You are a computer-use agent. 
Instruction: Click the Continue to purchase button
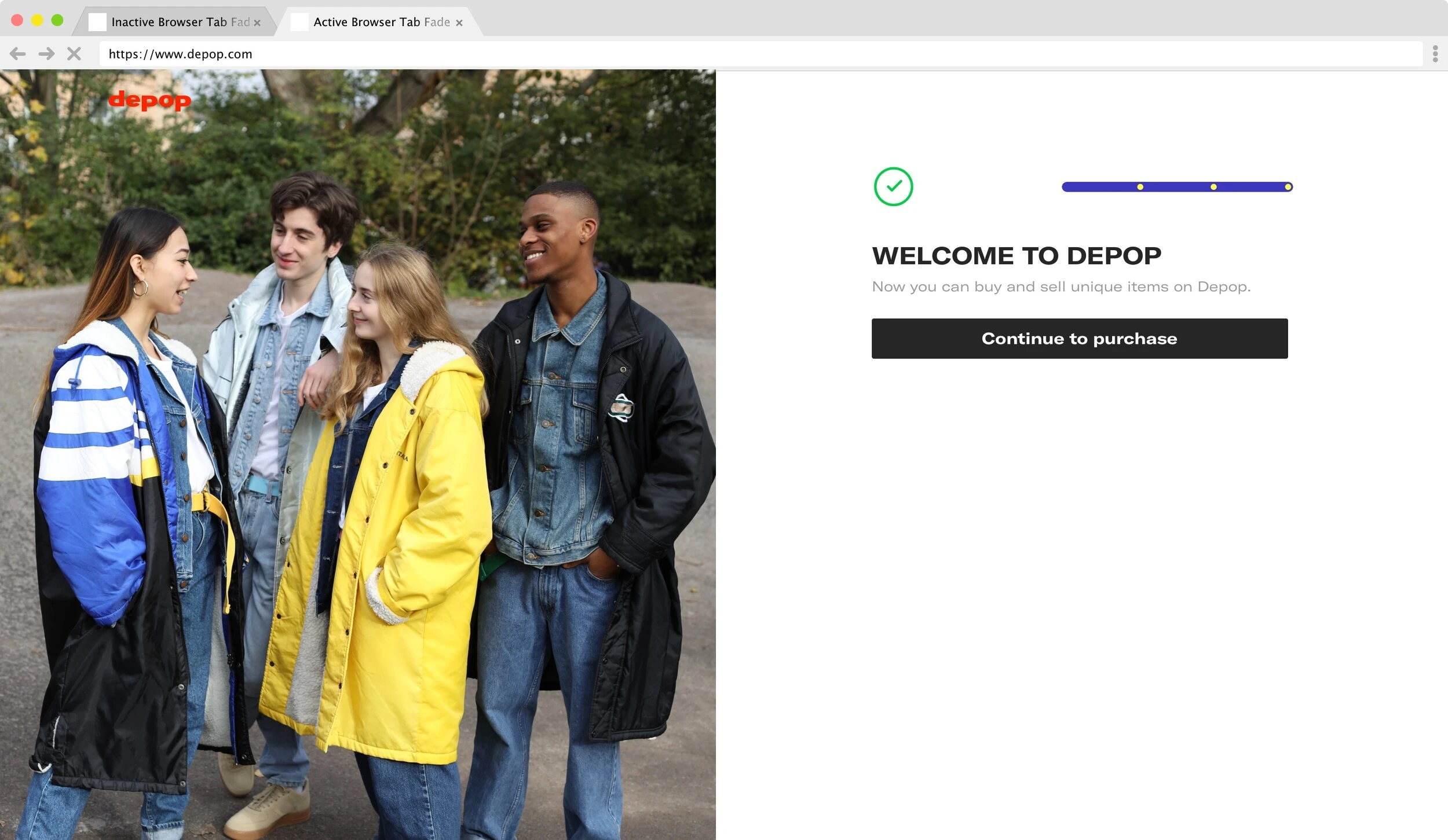click(x=1080, y=339)
